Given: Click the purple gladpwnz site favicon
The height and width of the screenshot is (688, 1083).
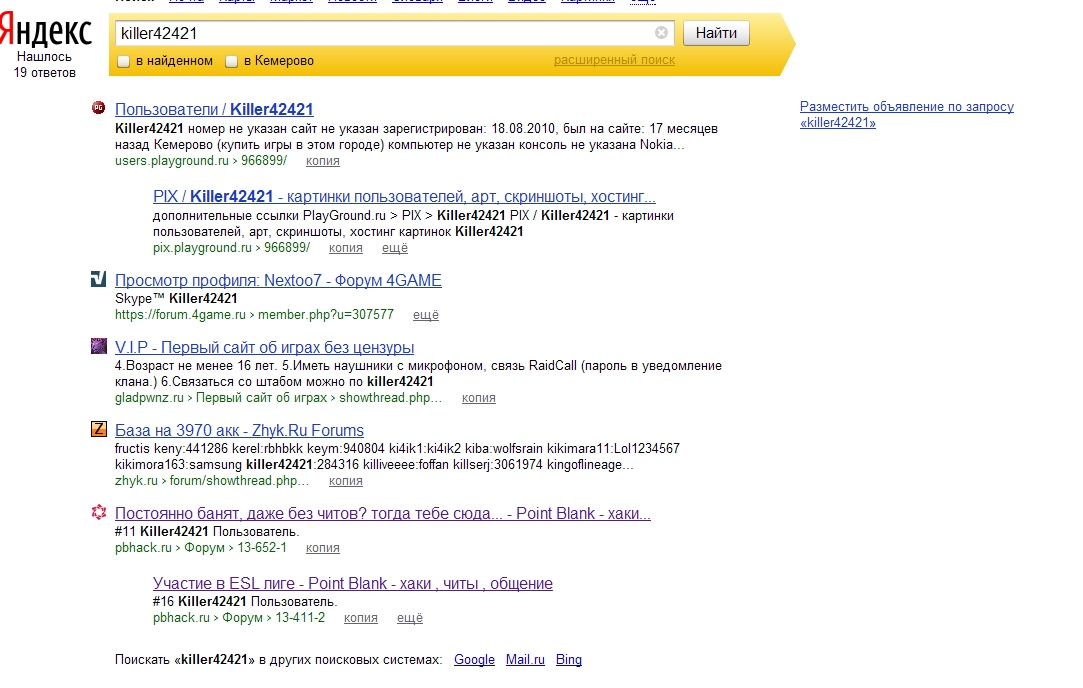Looking at the screenshot, I should [x=98, y=347].
